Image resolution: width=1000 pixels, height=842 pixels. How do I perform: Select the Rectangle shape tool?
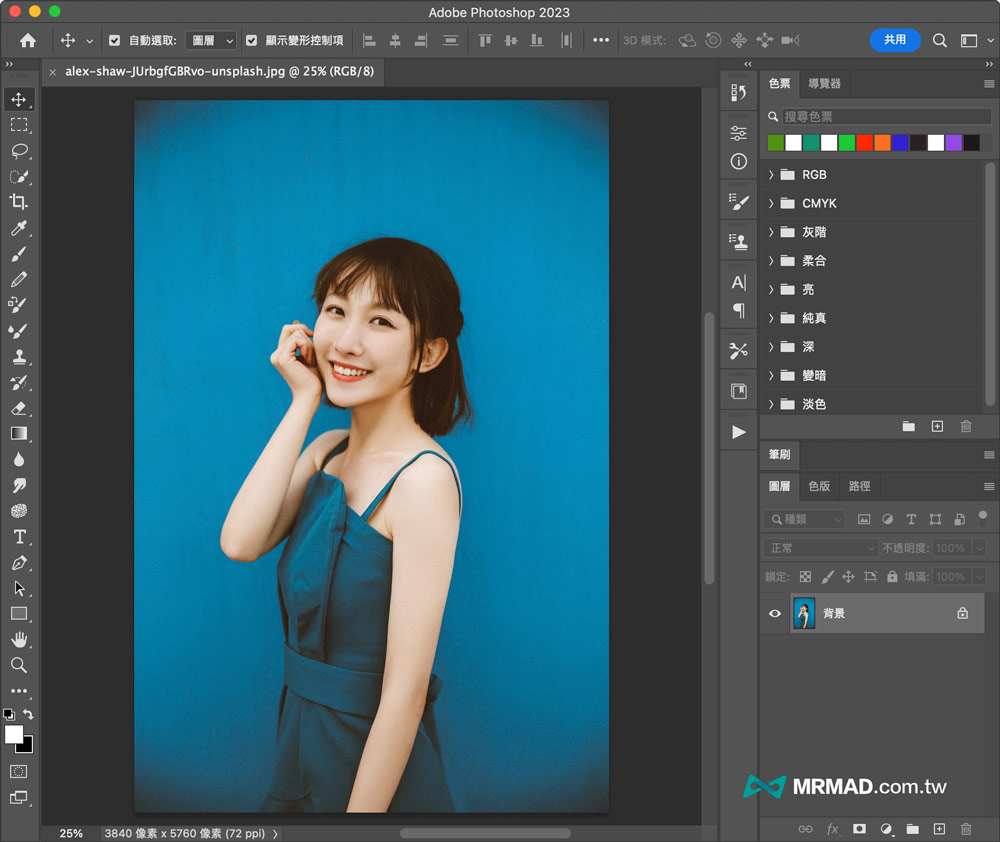[x=19, y=614]
